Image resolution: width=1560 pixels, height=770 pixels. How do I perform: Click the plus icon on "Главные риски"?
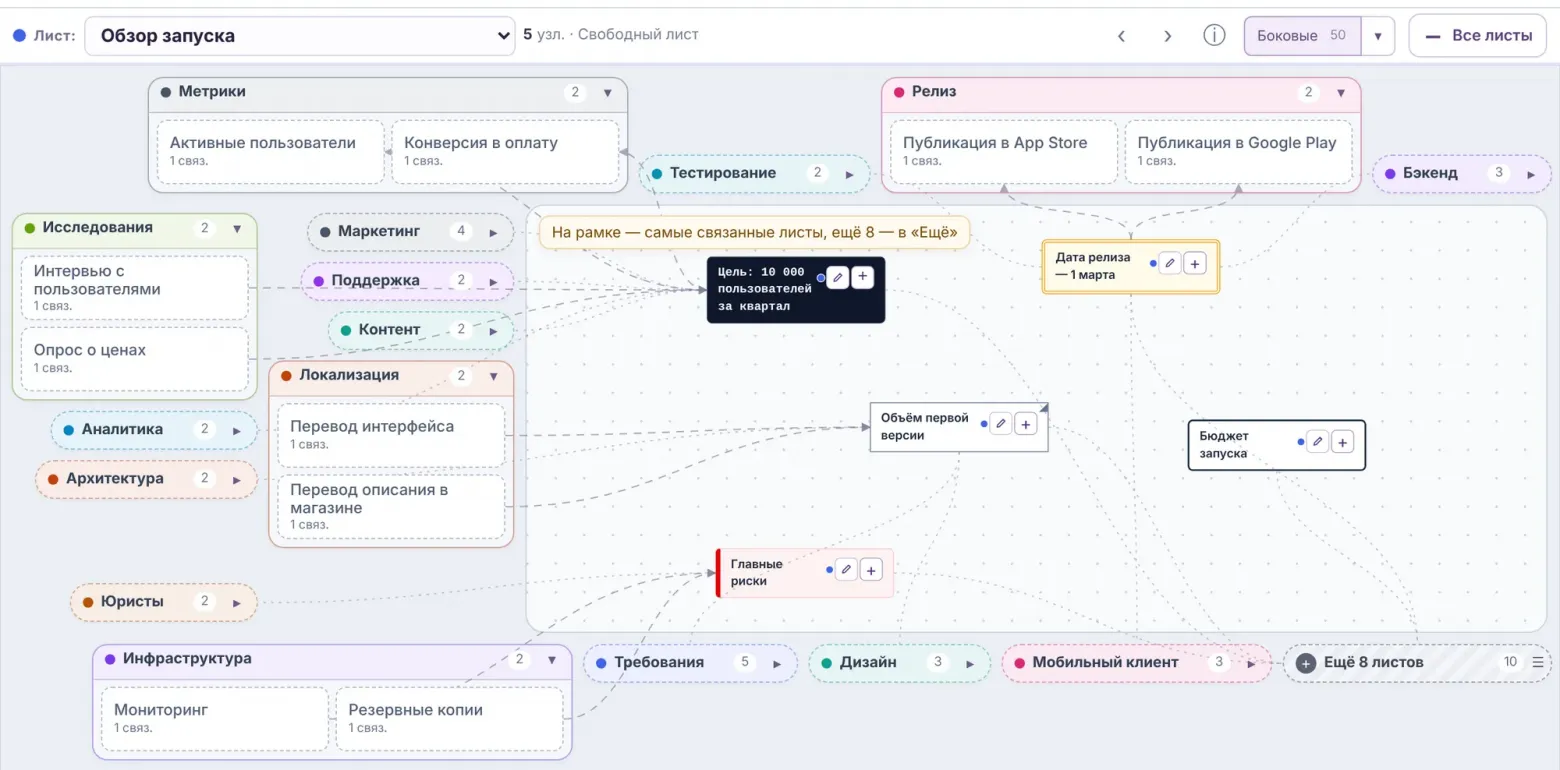click(871, 570)
